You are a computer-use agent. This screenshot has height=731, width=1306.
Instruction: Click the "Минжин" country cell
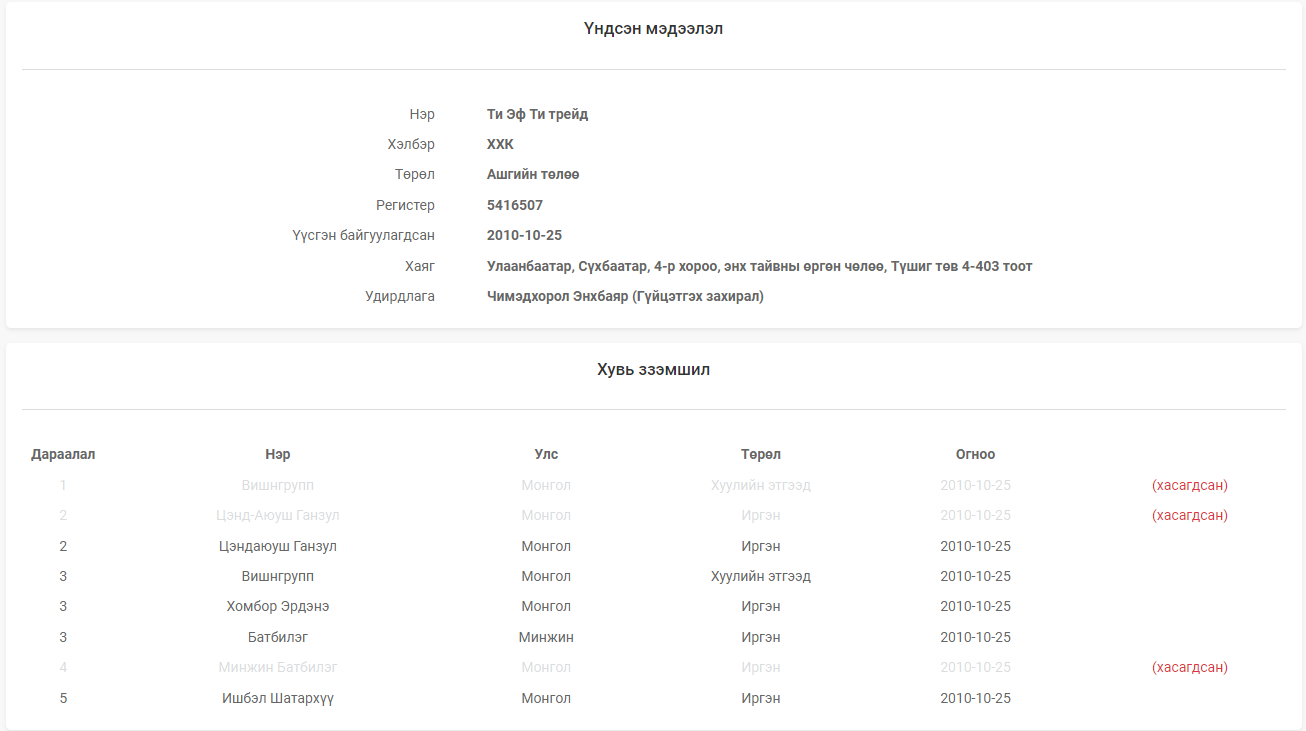coord(546,637)
